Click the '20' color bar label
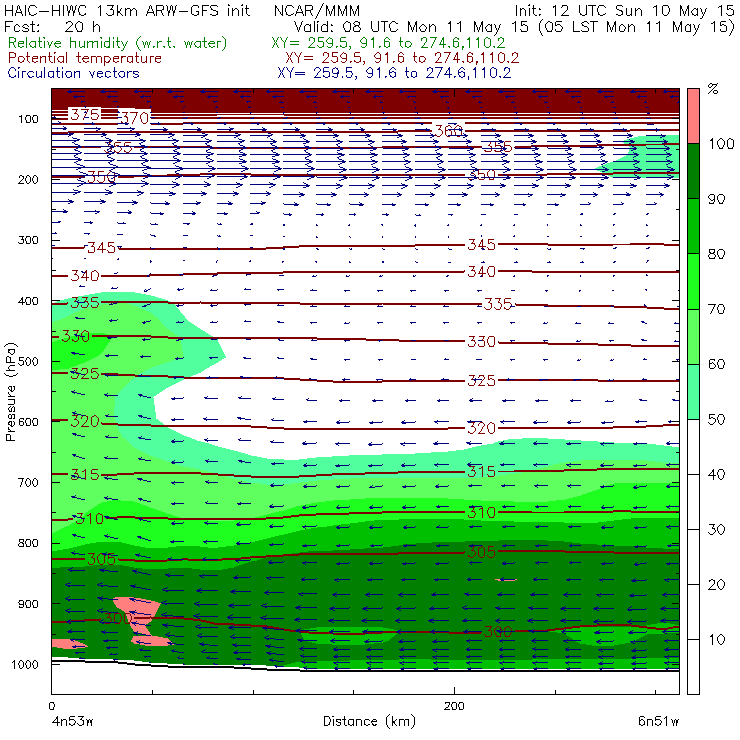 click(716, 585)
